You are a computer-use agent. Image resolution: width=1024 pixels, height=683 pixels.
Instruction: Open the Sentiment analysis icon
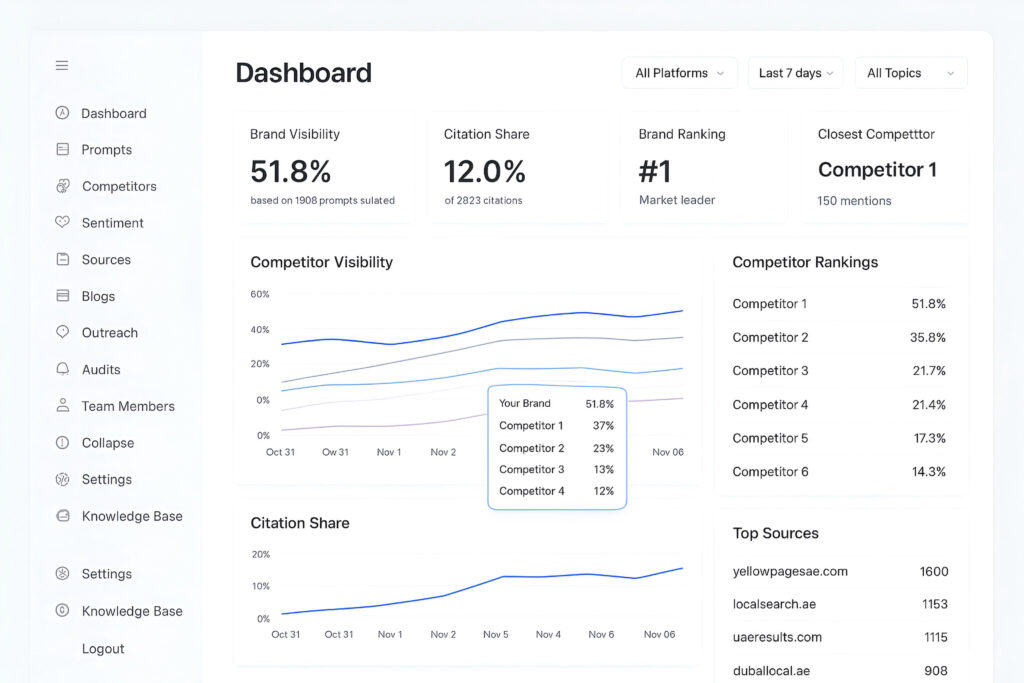pyautogui.click(x=62, y=222)
